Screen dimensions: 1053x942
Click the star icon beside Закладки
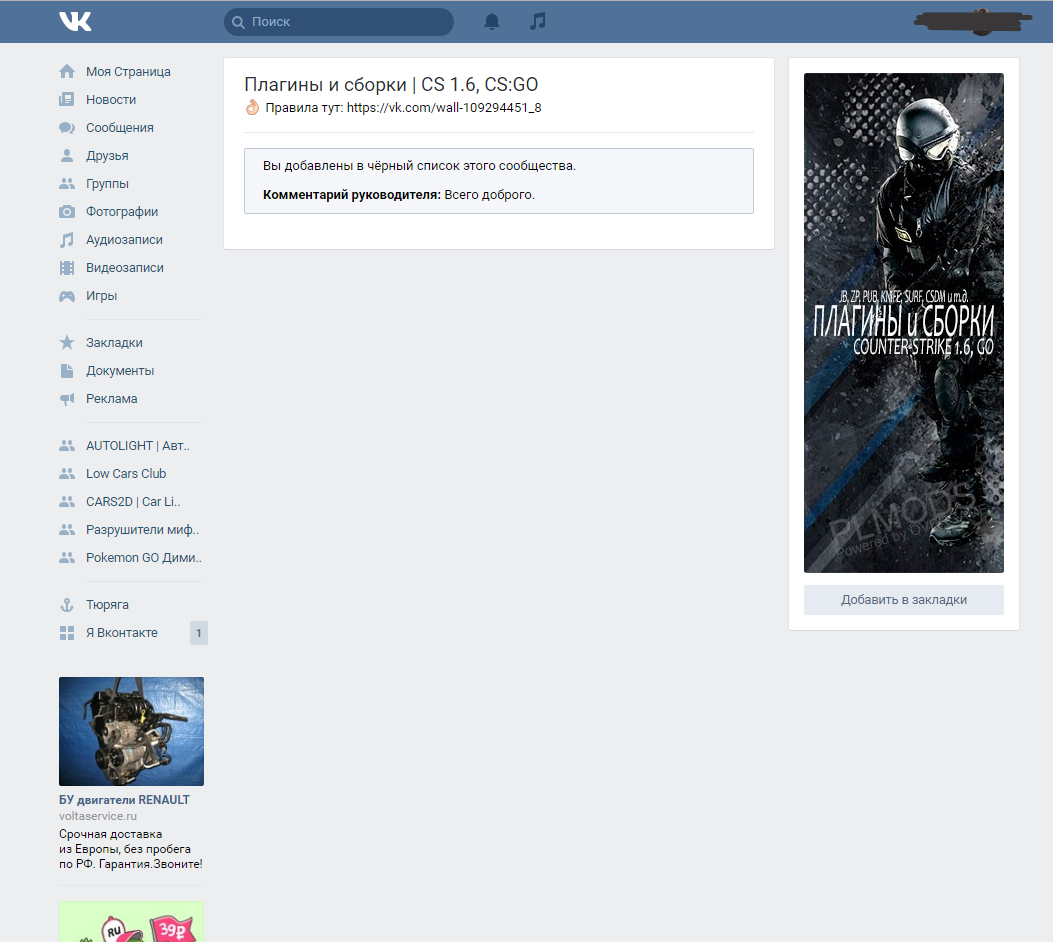pos(66,342)
